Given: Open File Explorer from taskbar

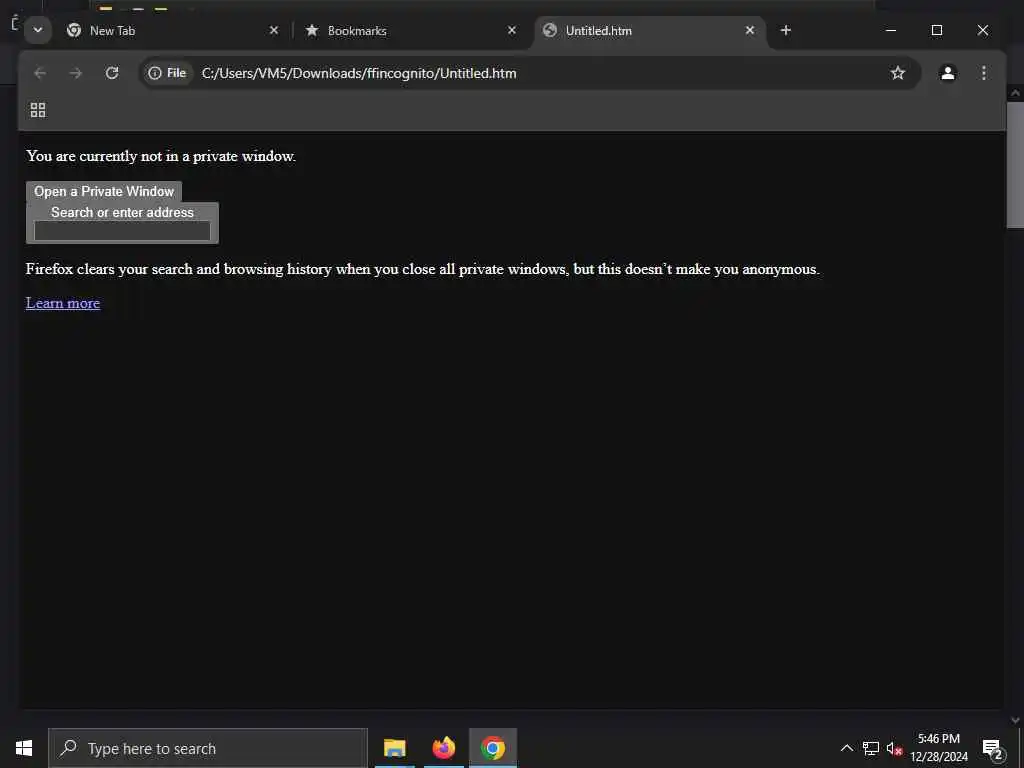Looking at the screenshot, I should click(394, 748).
